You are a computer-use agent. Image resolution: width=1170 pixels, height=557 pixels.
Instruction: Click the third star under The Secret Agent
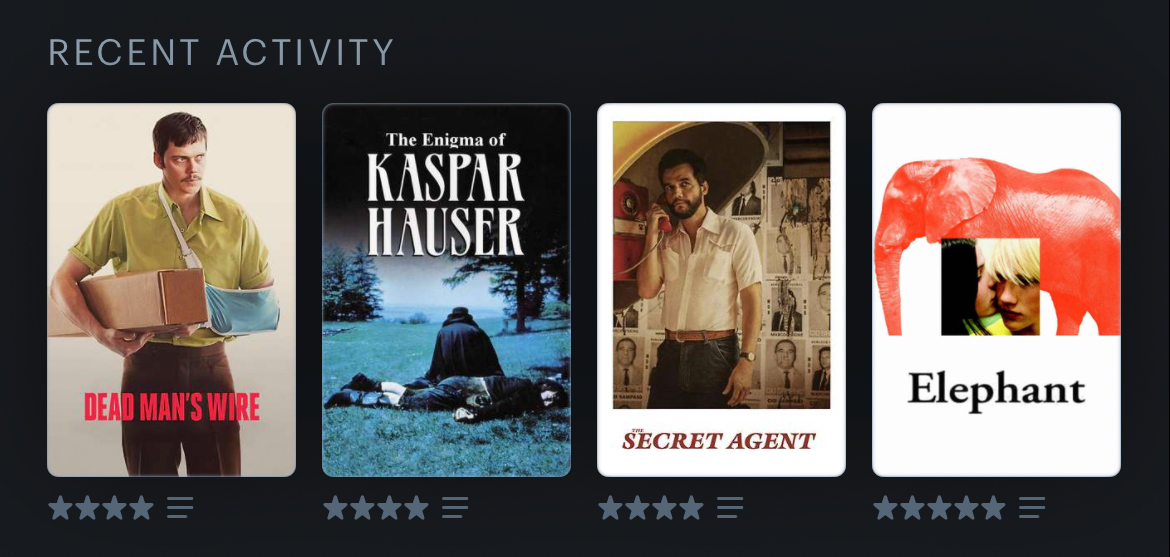[x=664, y=508]
